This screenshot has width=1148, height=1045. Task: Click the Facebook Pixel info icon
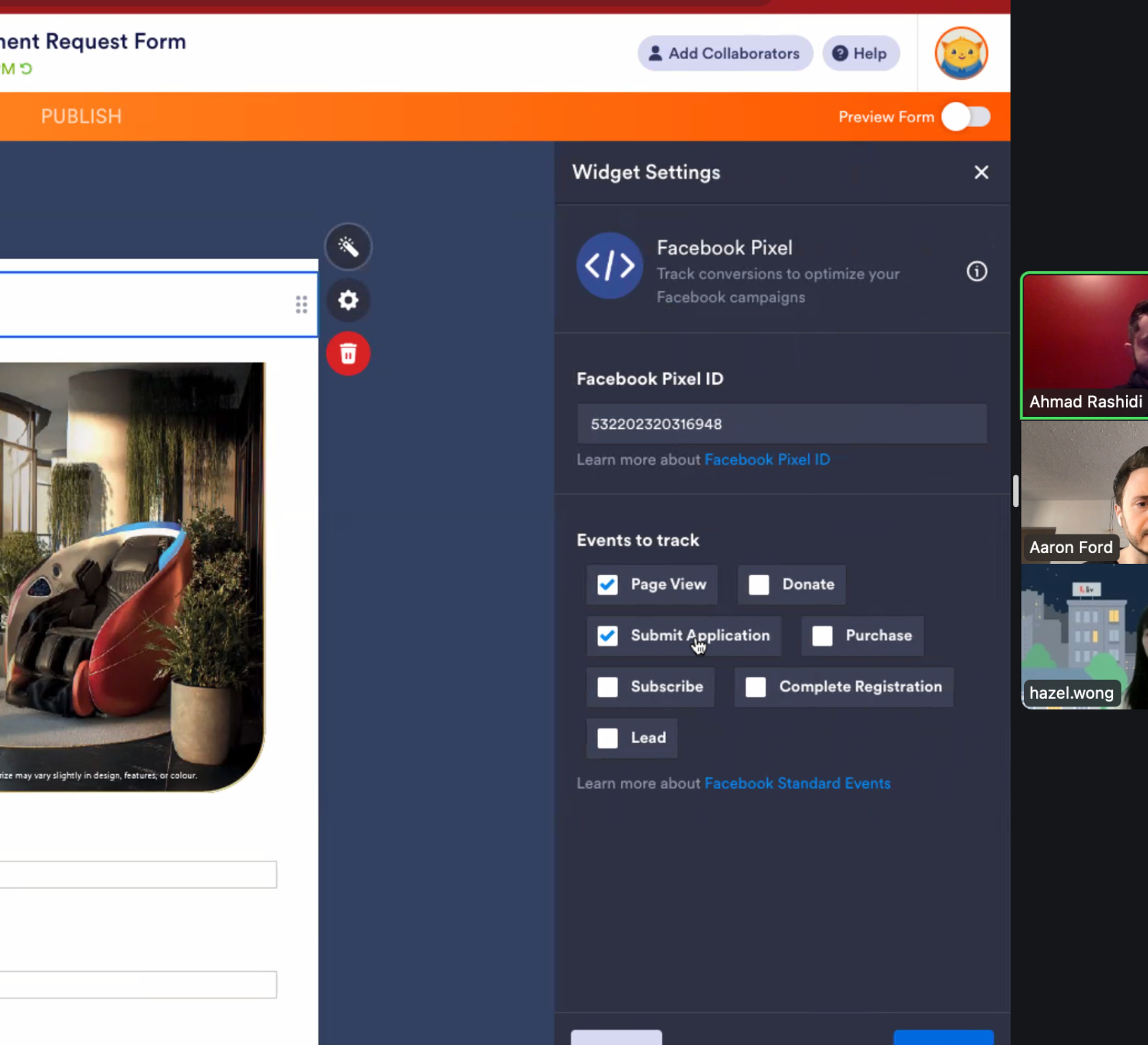[x=977, y=272]
